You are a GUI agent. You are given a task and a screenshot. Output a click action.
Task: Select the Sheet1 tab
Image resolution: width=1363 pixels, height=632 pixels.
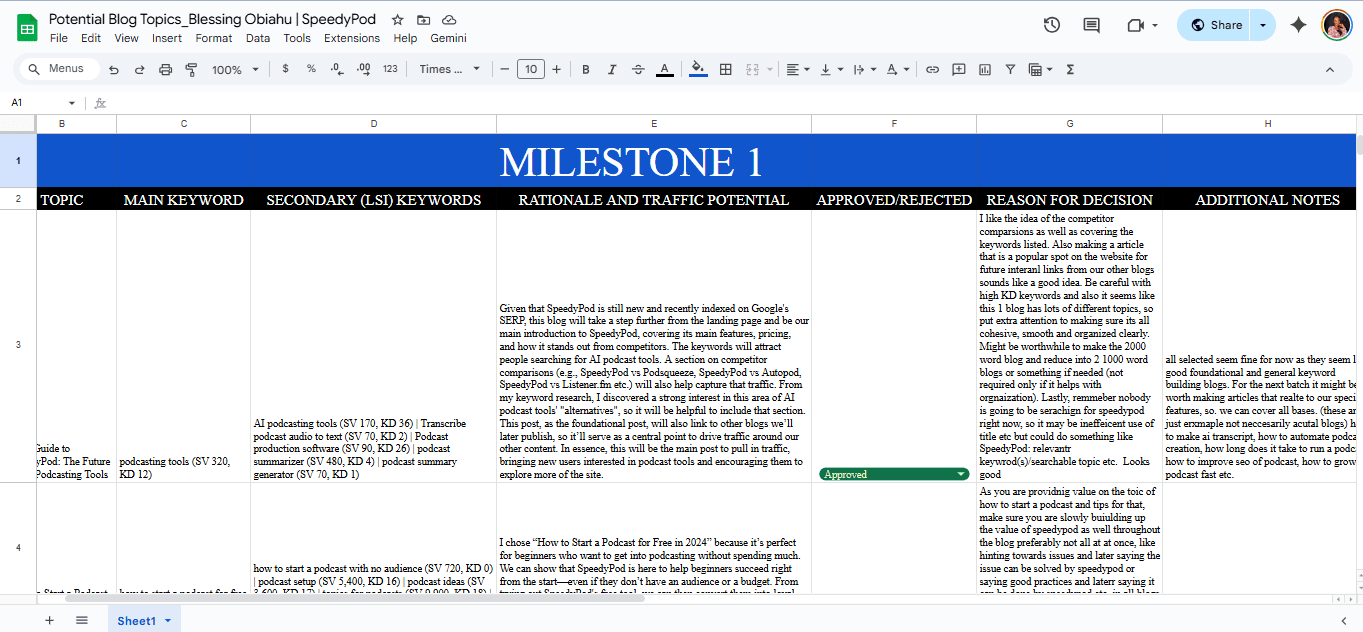137,621
